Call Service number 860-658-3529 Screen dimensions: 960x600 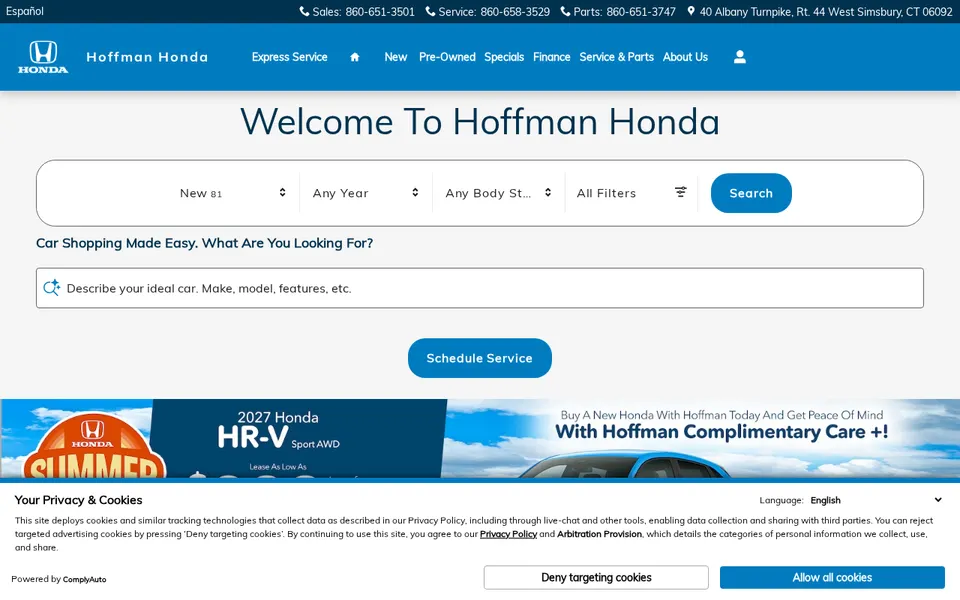pyautogui.click(x=515, y=12)
